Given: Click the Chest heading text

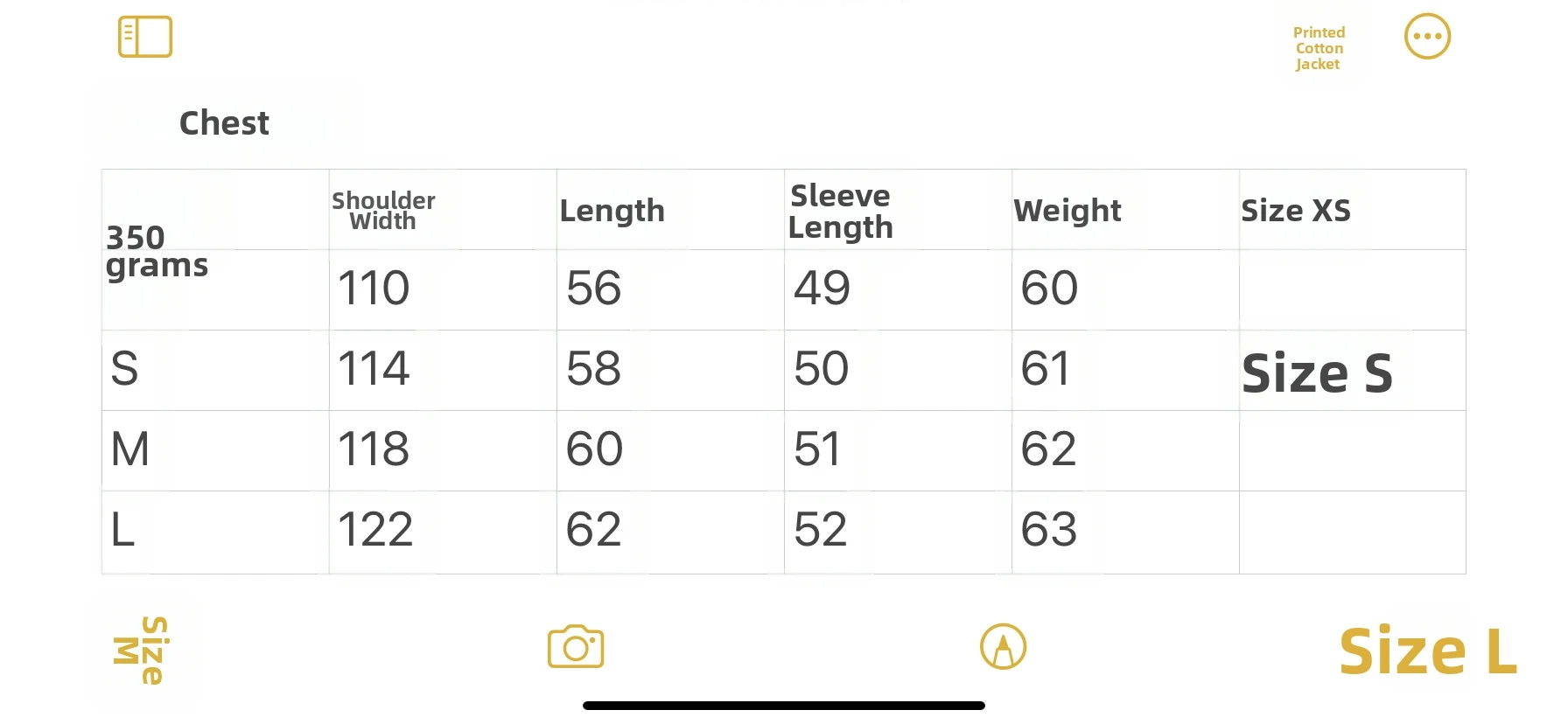Looking at the screenshot, I should [x=224, y=123].
